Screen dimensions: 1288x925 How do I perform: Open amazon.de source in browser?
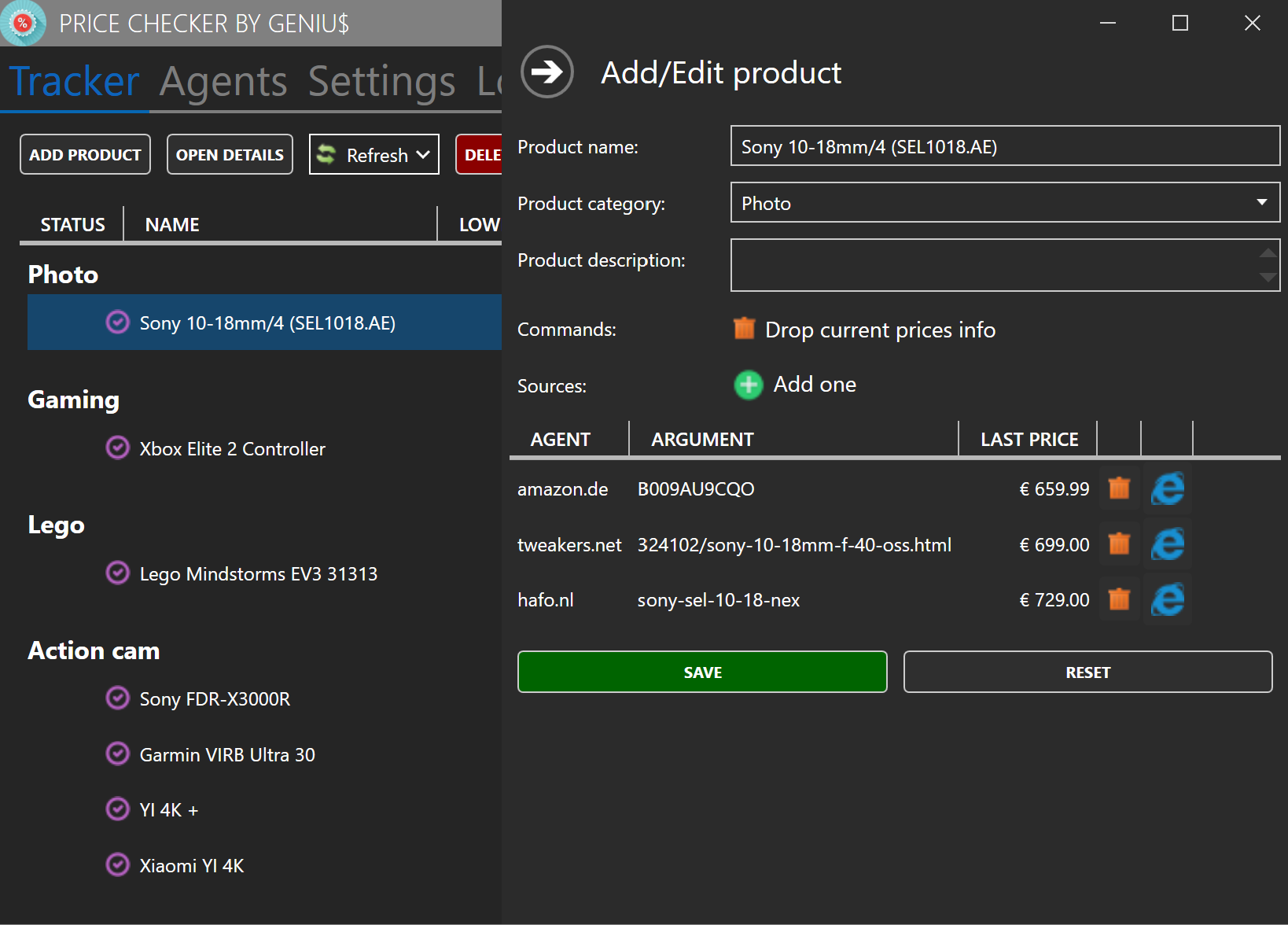coord(1168,488)
